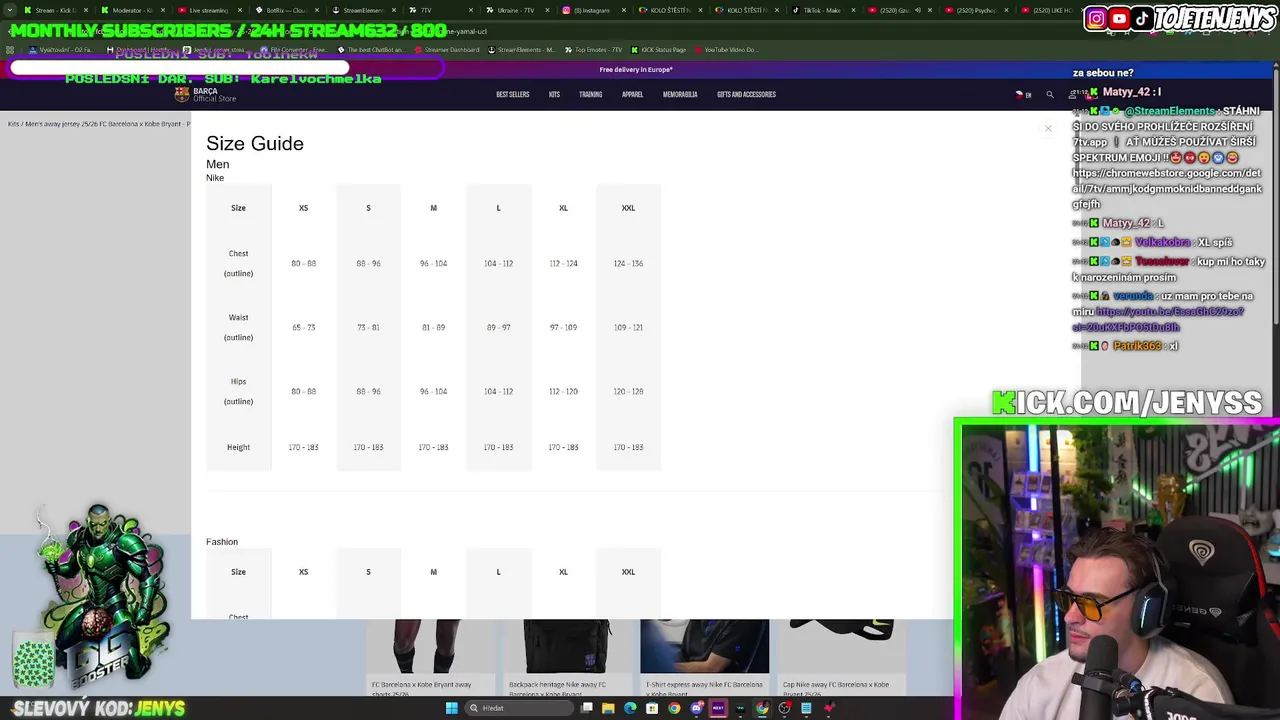Image resolution: width=1280 pixels, height=720 pixels.
Task: Open the purple NEXT app on the taskbar
Action: 718,708
